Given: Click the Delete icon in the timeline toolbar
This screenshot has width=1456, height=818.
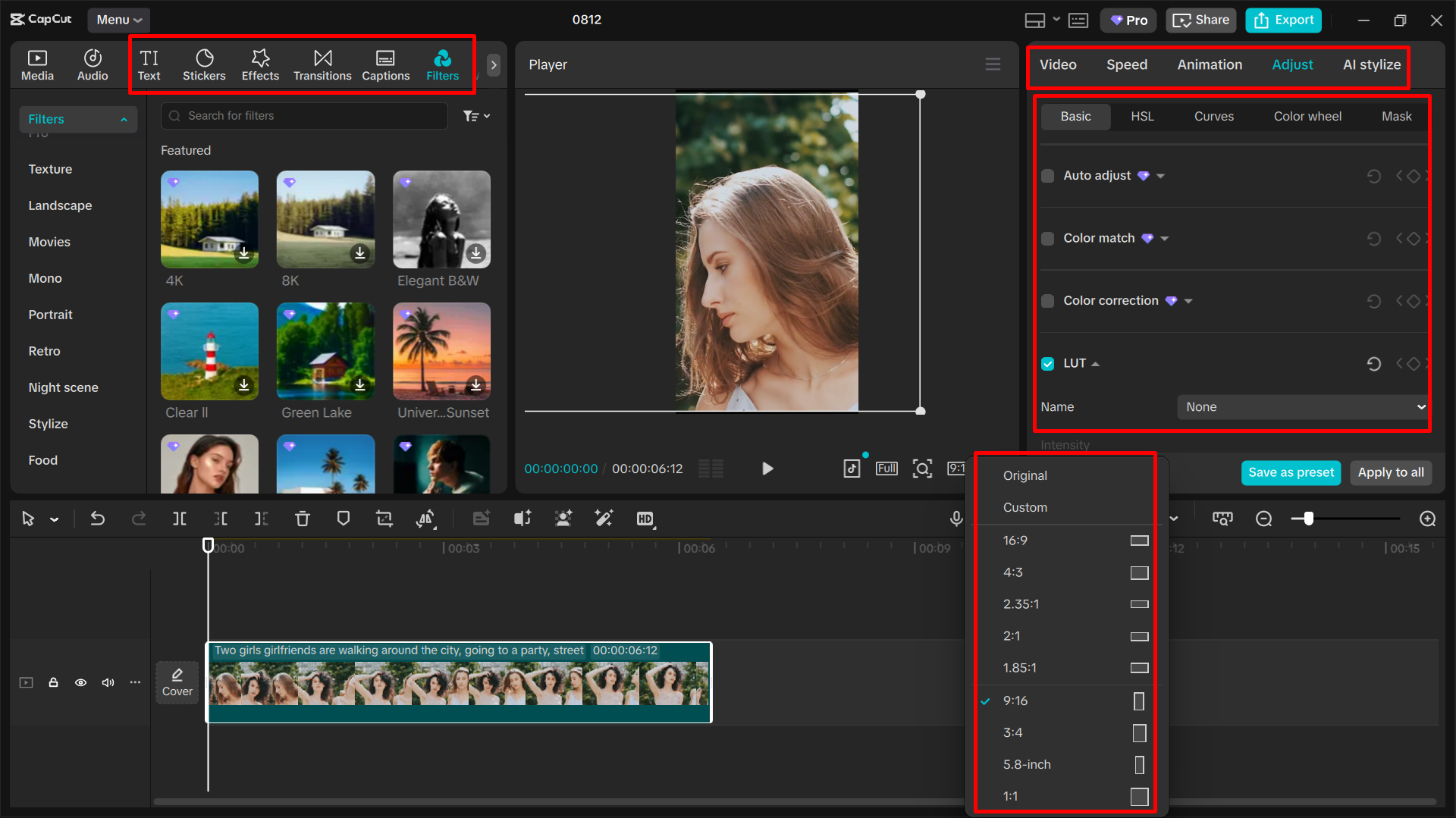Looking at the screenshot, I should pyautogui.click(x=303, y=519).
